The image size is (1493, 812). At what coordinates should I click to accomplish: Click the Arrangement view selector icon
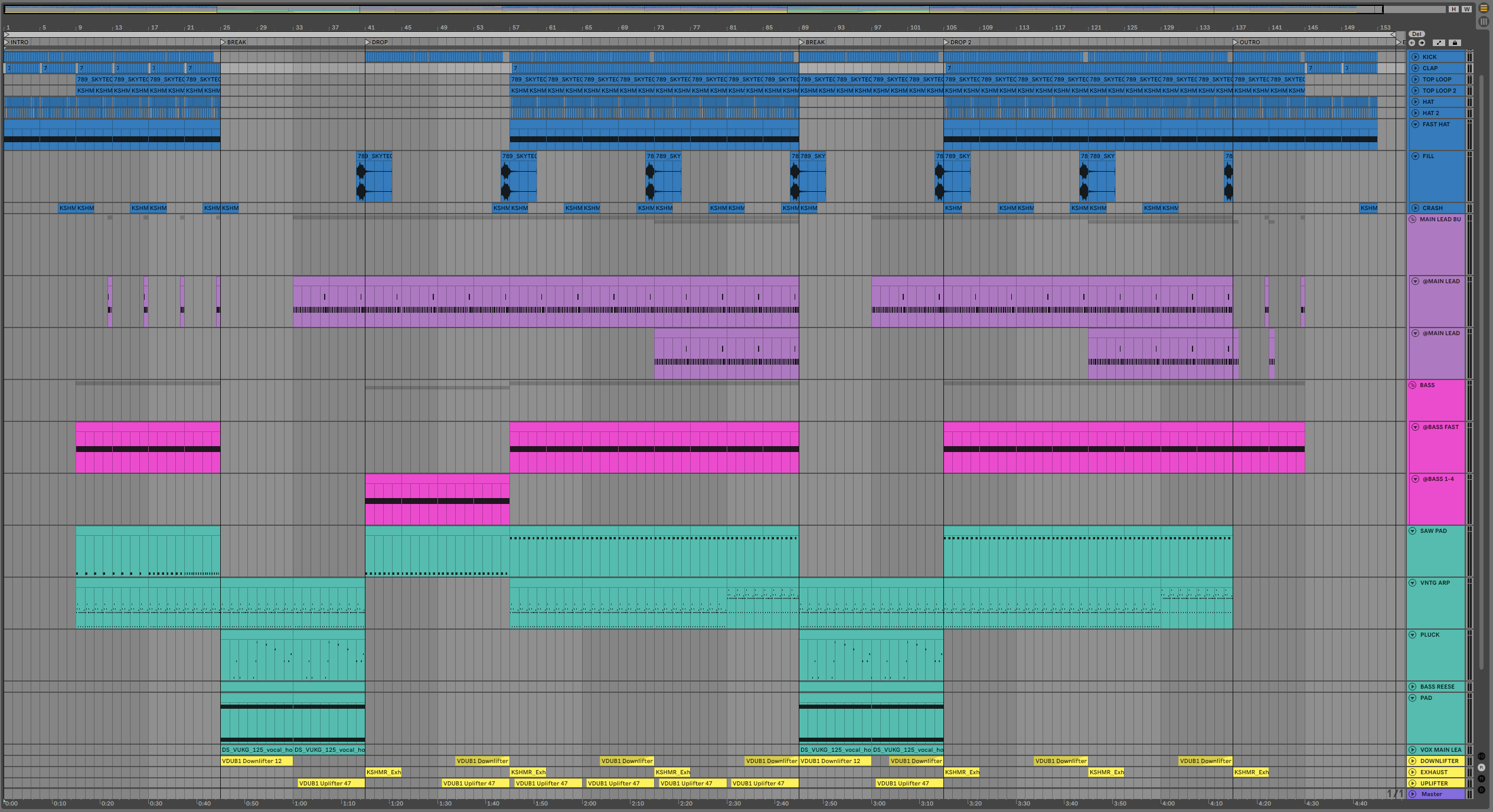pyautogui.click(x=1484, y=8)
